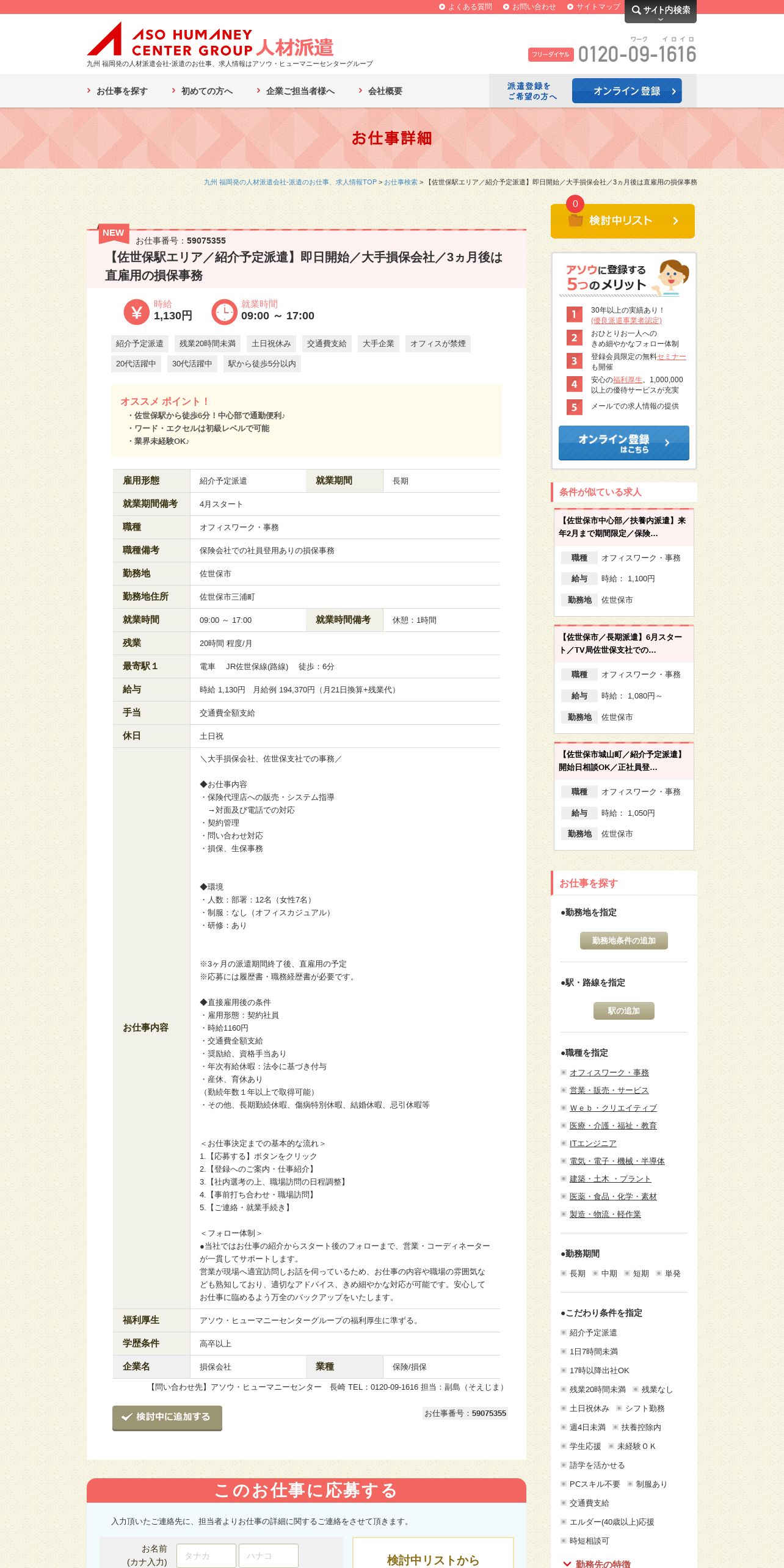
Task: Click breadcrumb 求人情報TOP link
Action: pos(290,182)
